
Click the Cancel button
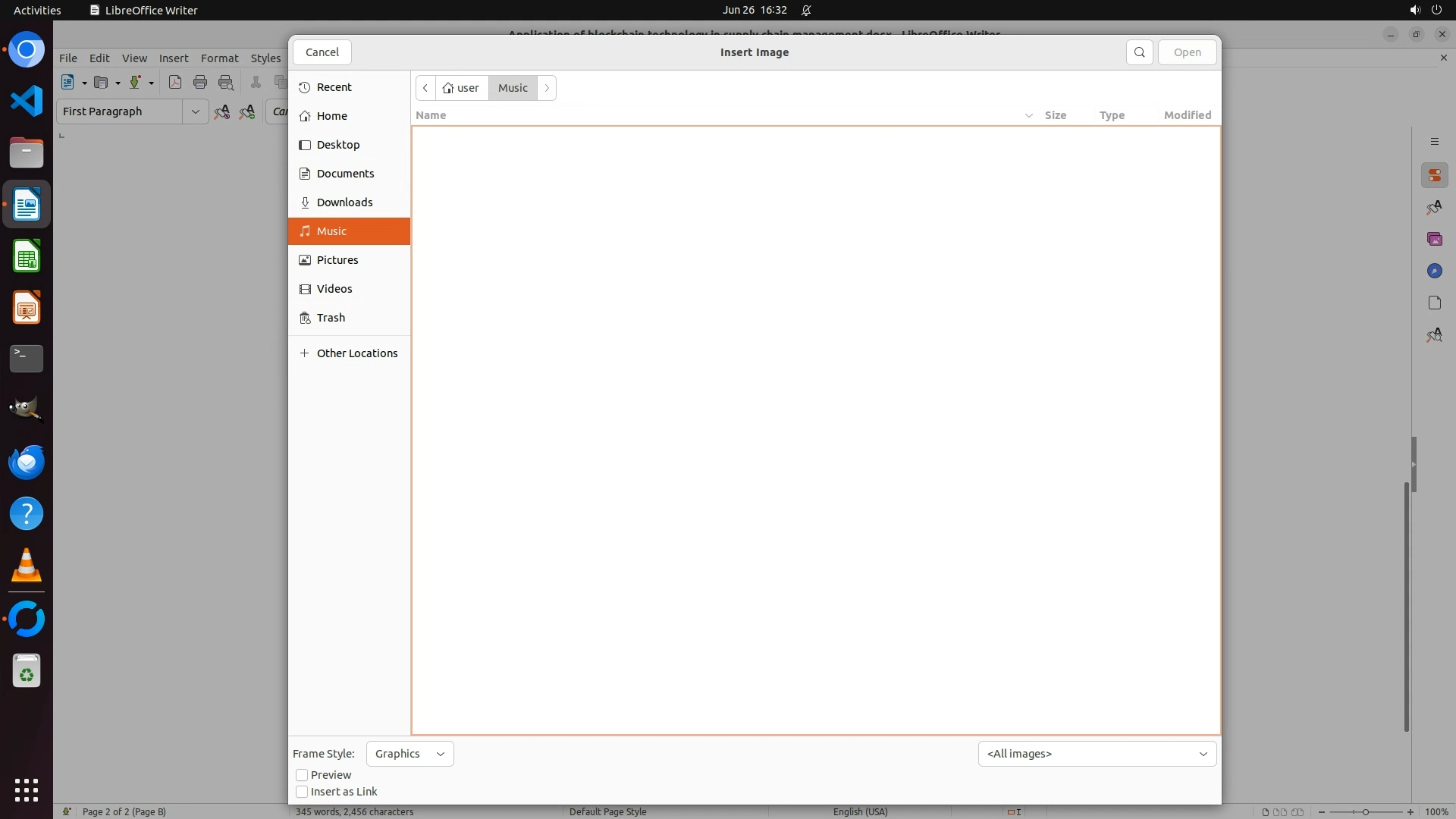pyautogui.click(x=322, y=52)
